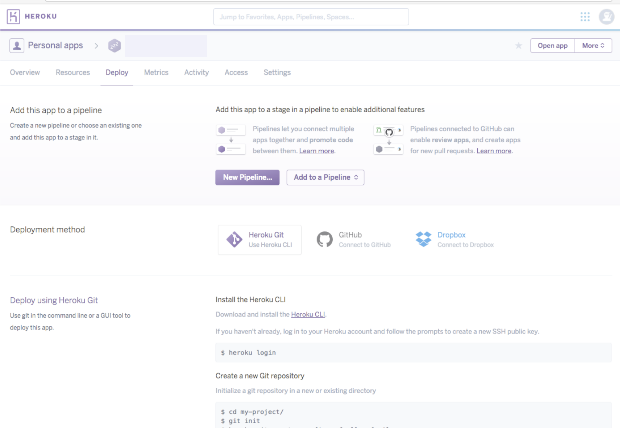
Task: Click the '$ cd my-project/' code line
Action: (252, 412)
